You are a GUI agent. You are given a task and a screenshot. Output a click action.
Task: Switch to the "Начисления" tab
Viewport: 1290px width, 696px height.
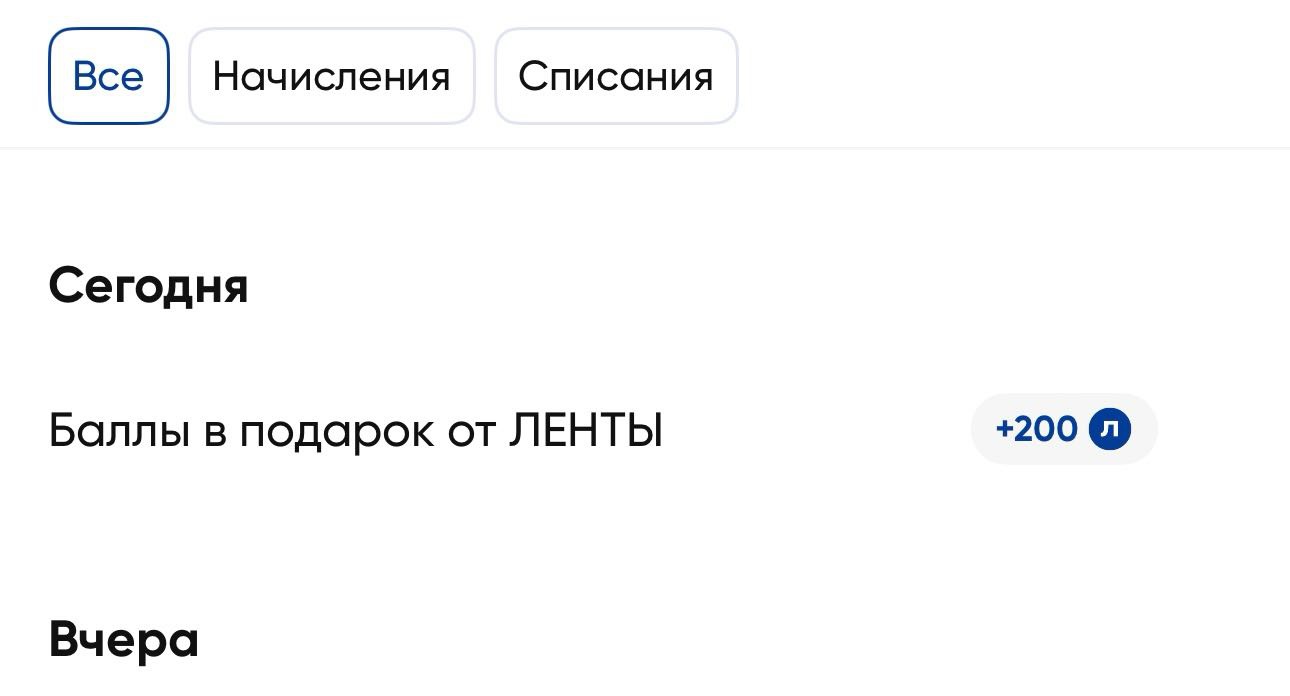pyautogui.click(x=331, y=76)
